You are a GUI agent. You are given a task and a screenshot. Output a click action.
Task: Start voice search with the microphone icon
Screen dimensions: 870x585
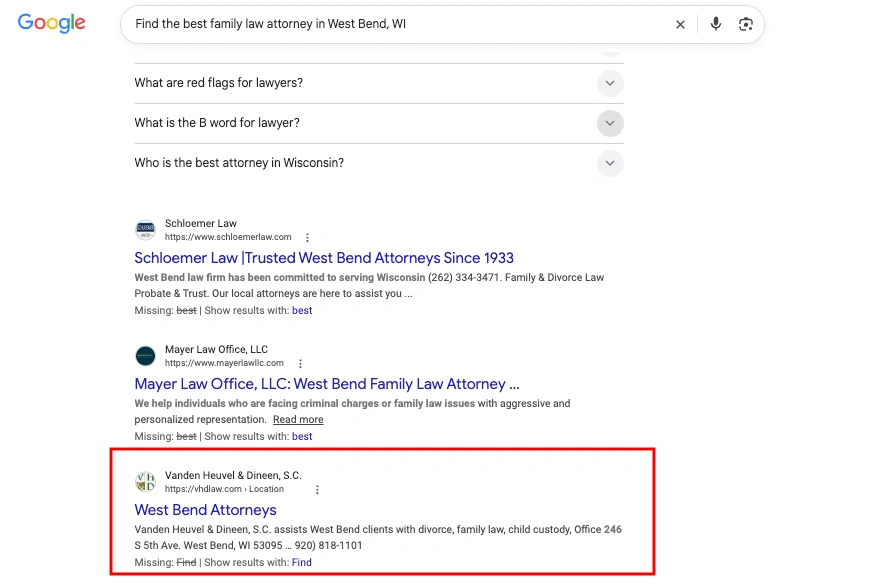click(x=716, y=24)
